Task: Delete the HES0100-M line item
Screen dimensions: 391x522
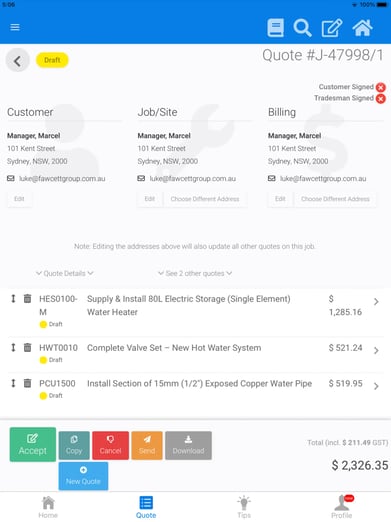Action: [27, 299]
